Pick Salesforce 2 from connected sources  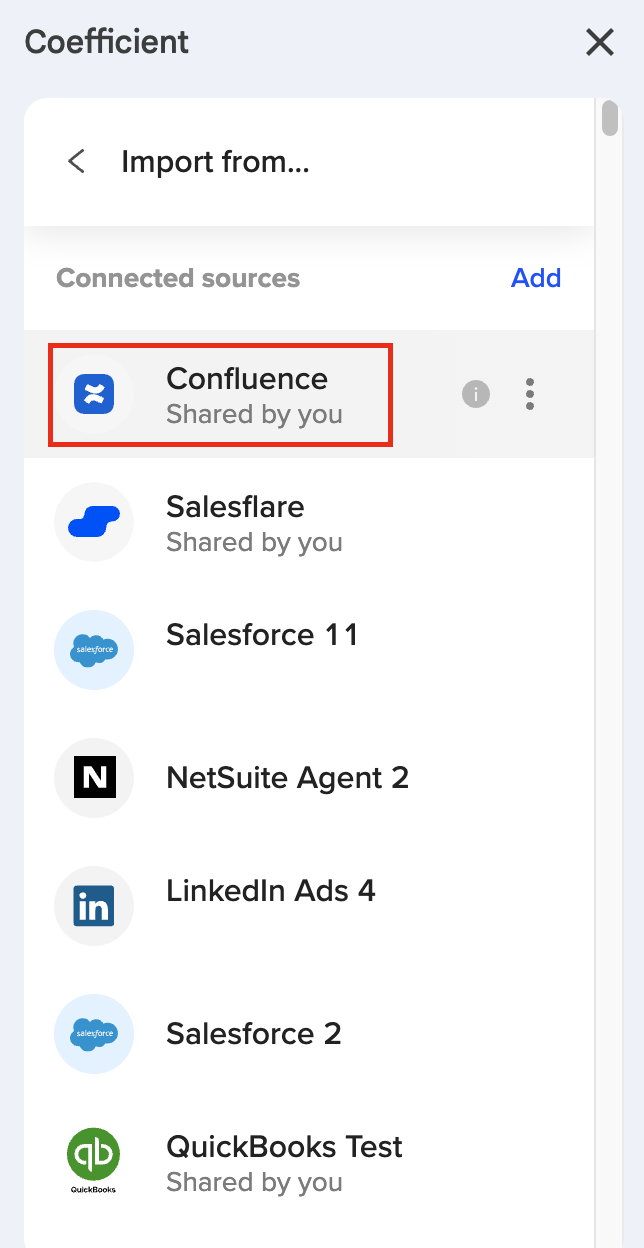click(309, 1034)
